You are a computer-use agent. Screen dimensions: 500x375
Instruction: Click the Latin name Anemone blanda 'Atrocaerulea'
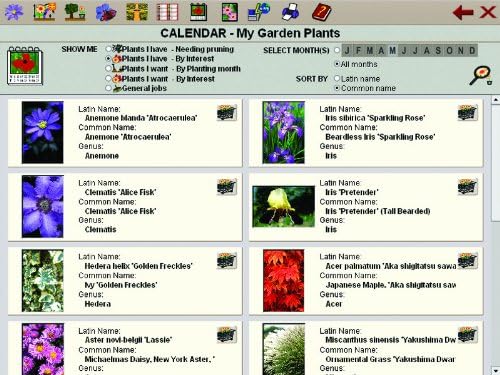(141, 118)
